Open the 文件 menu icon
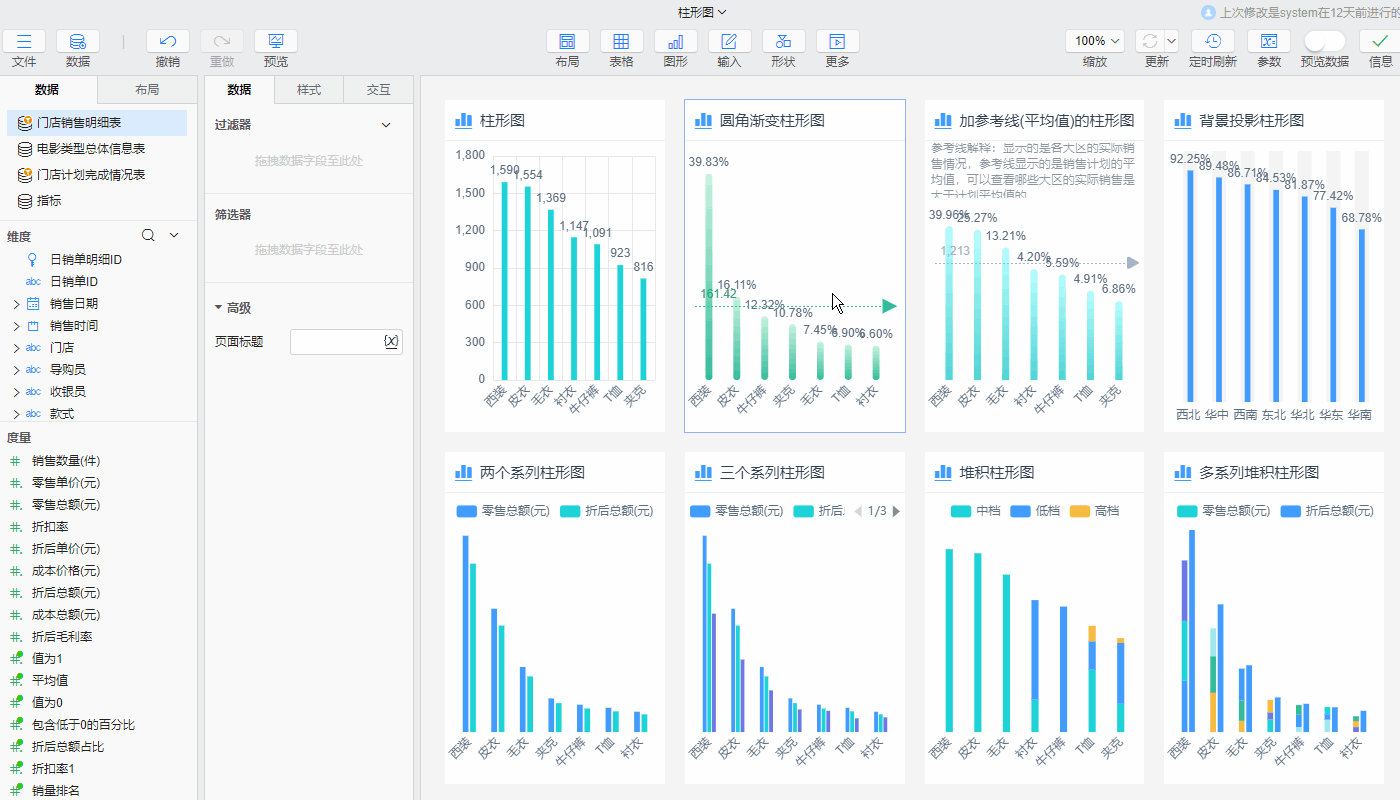This screenshot has width=1400, height=800. point(24,42)
